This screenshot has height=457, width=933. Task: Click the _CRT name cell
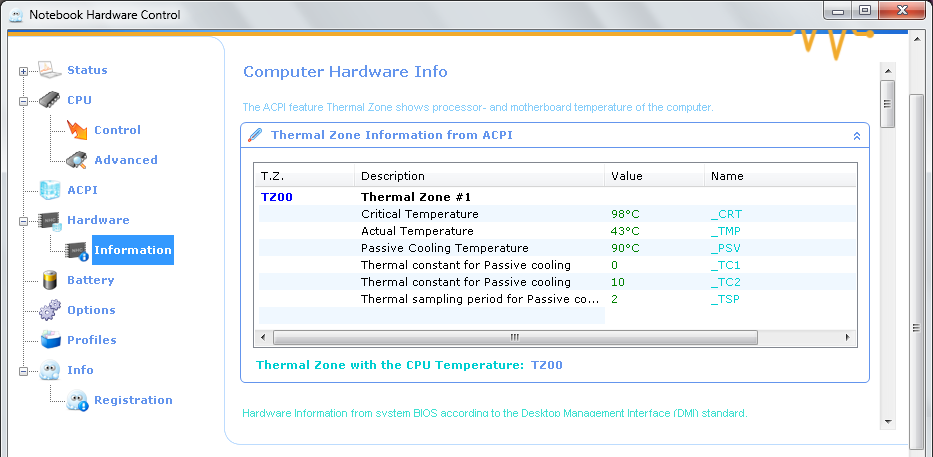(x=727, y=214)
